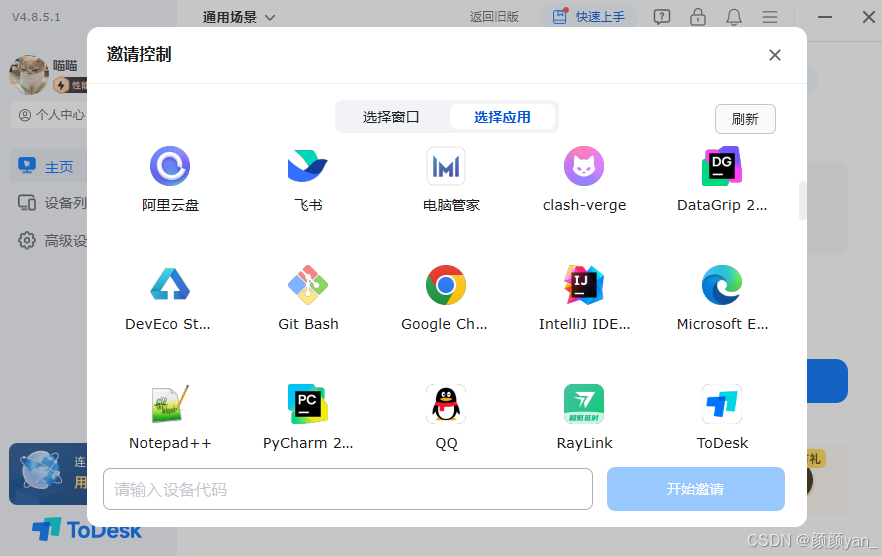Choose the DataGrip app icon

(x=722, y=166)
